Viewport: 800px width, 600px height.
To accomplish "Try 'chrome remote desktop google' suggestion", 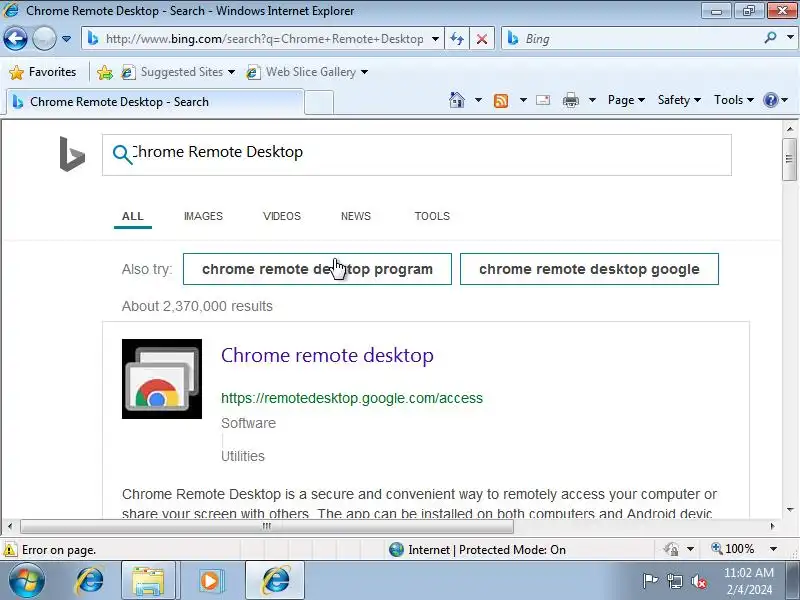I will tap(589, 269).
